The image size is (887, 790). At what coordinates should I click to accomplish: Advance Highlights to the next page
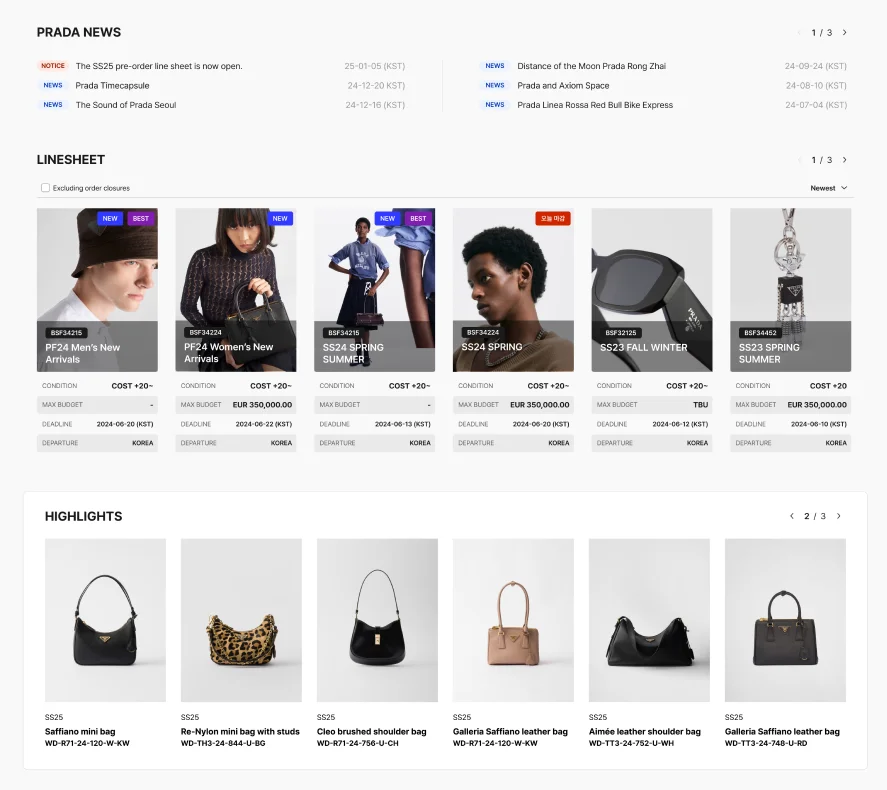(x=838, y=517)
